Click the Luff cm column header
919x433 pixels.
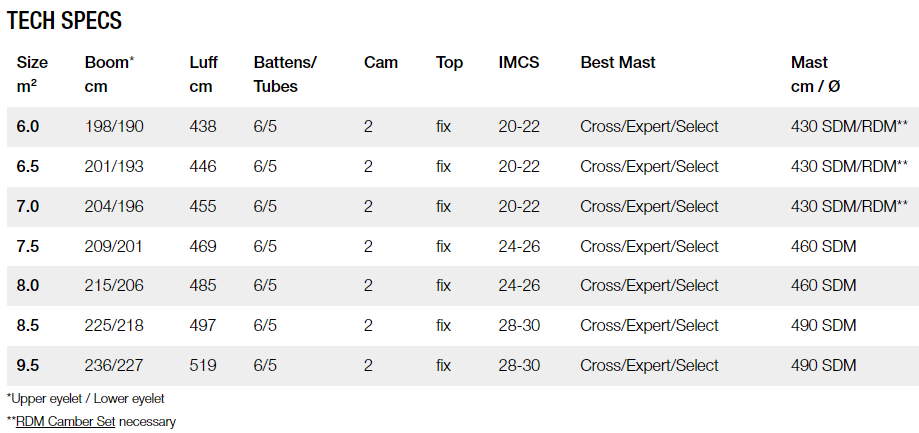tap(203, 74)
